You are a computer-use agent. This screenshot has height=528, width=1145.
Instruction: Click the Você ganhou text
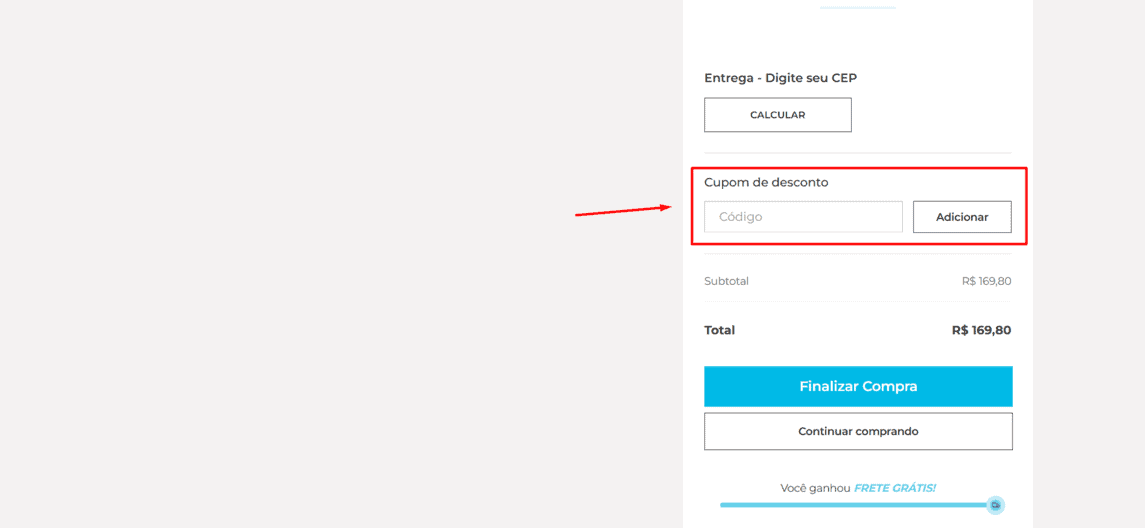tap(816, 487)
